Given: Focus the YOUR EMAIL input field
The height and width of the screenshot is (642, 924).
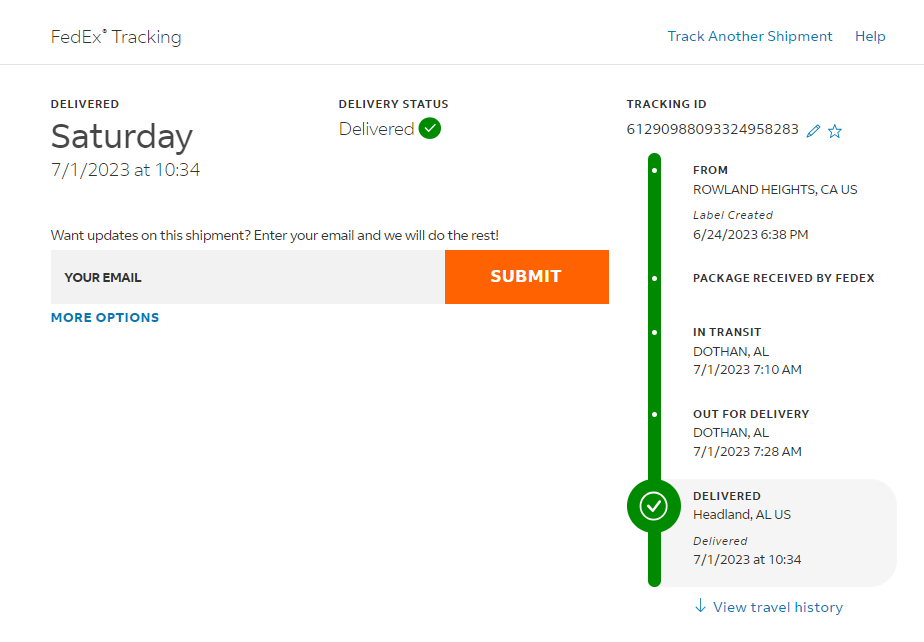Looking at the screenshot, I should [248, 277].
